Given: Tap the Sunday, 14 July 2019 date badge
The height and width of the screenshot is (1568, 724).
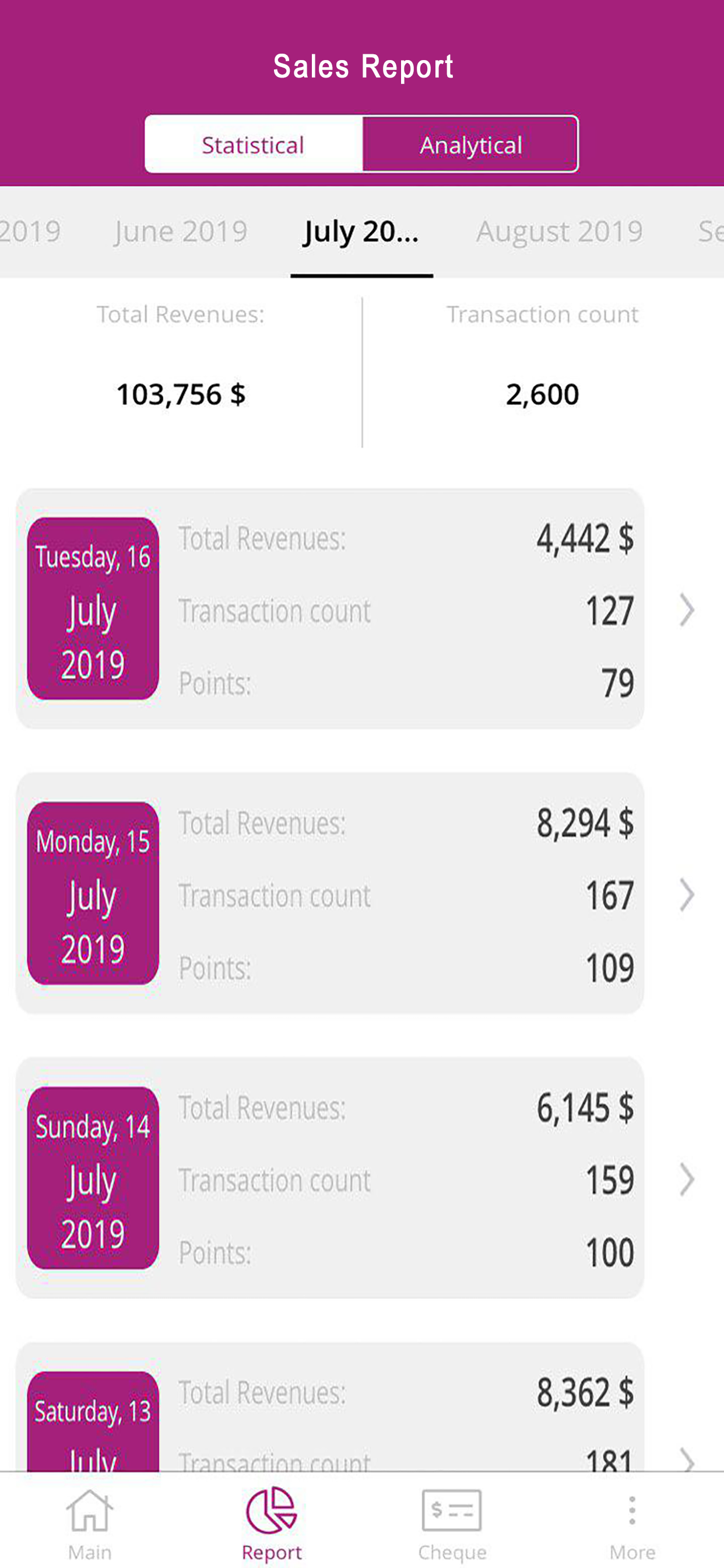Looking at the screenshot, I should (93, 1178).
